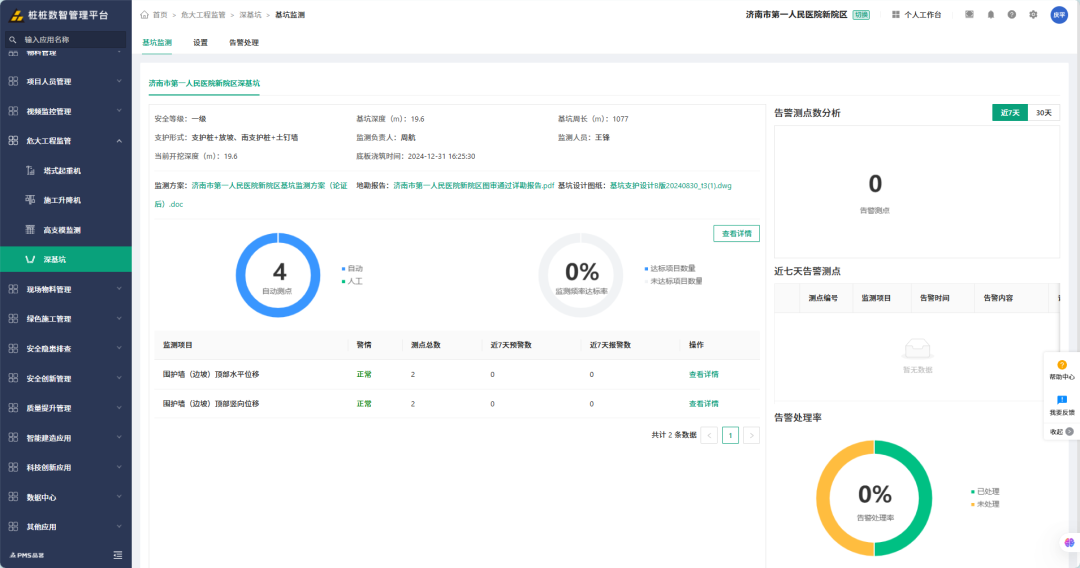Toggle the 未处理 legend item
Image resolution: width=1080 pixels, height=568 pixels.
tap(985, 504)
